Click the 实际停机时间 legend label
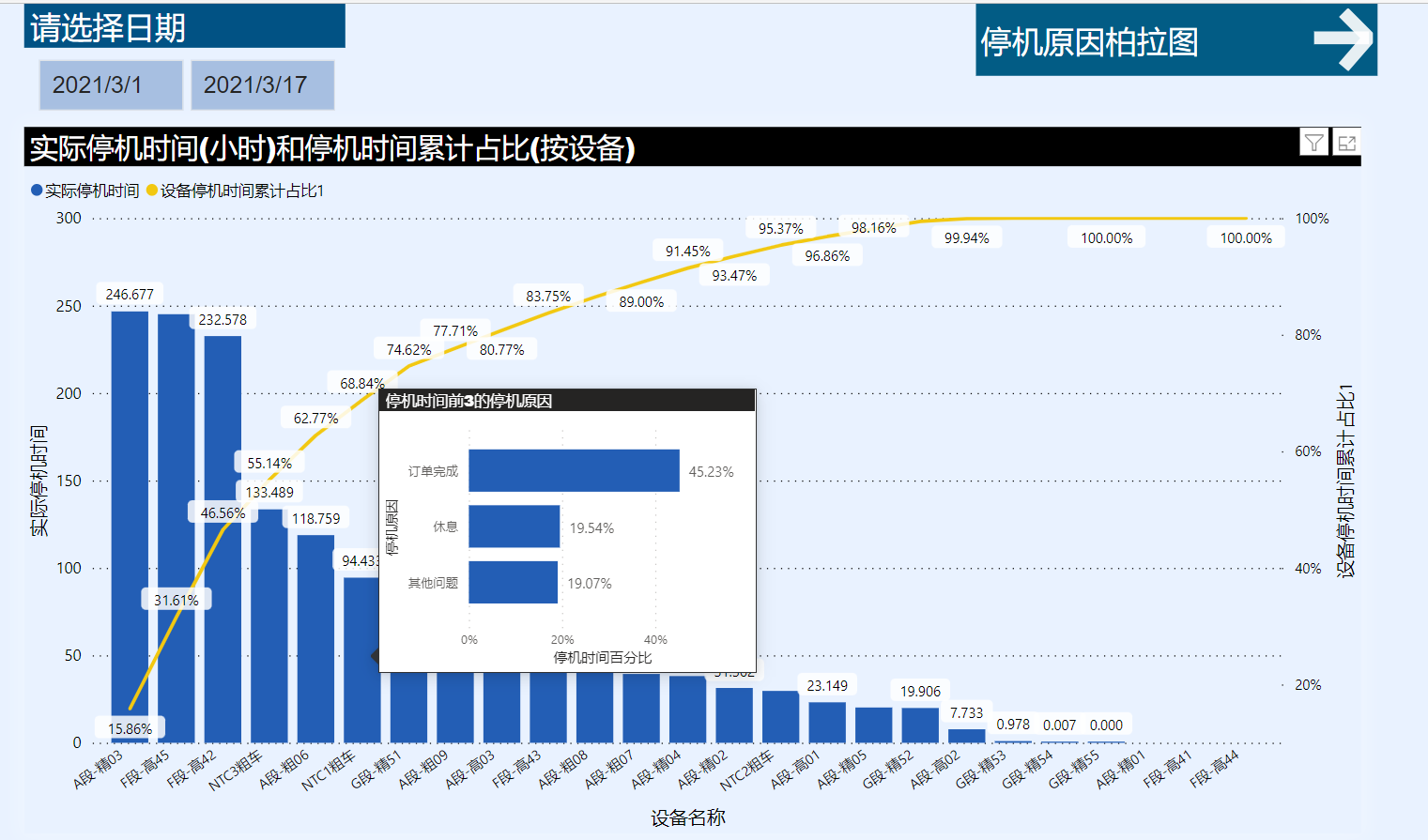 pos(92,191)
